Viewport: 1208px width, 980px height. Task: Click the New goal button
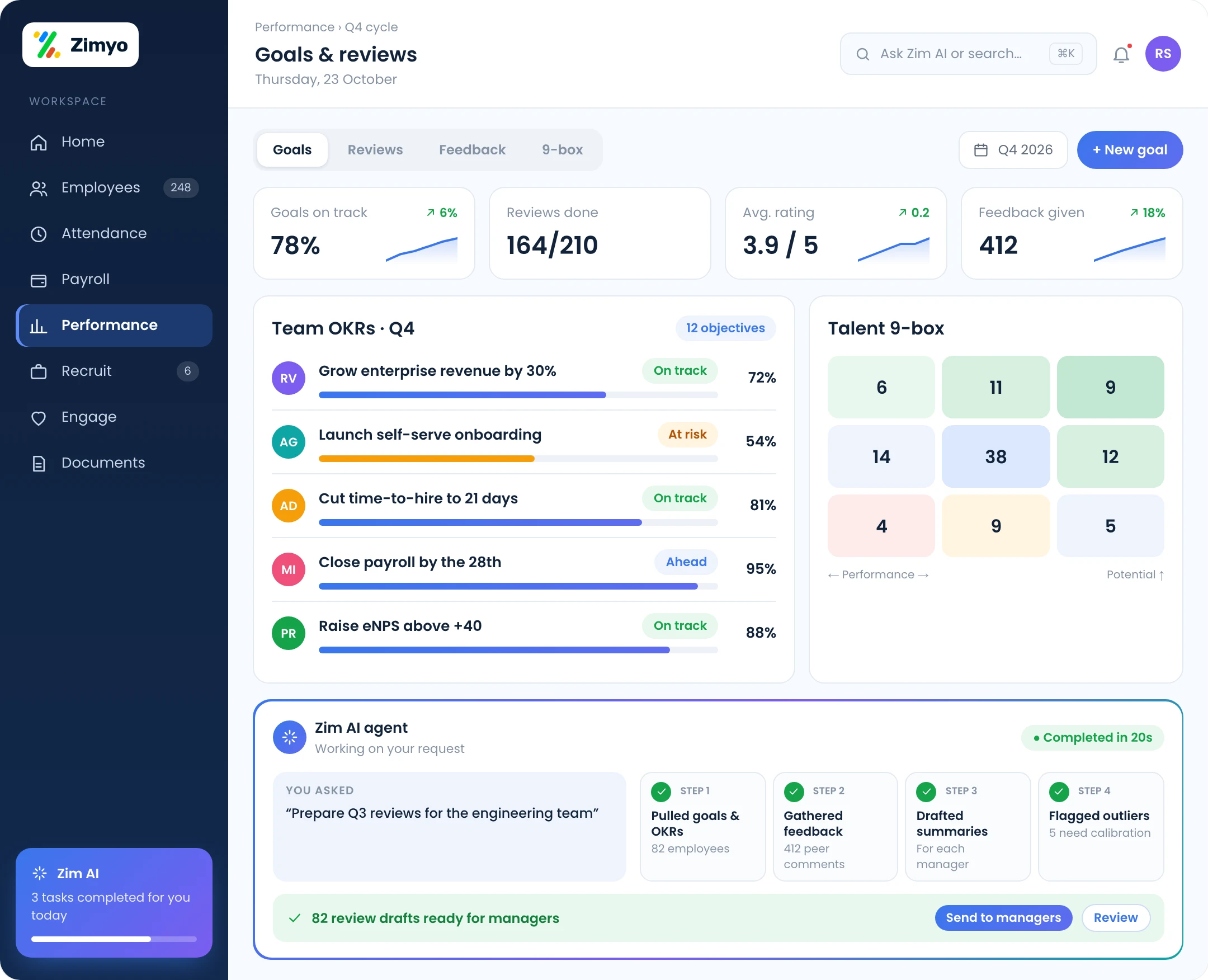1130,149
